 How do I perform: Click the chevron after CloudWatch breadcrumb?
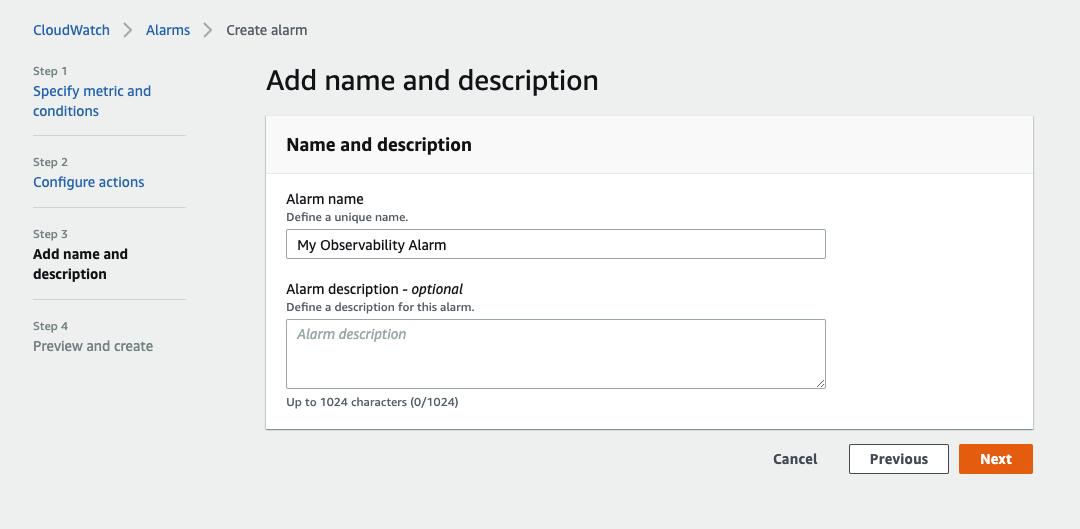[127, 30]
